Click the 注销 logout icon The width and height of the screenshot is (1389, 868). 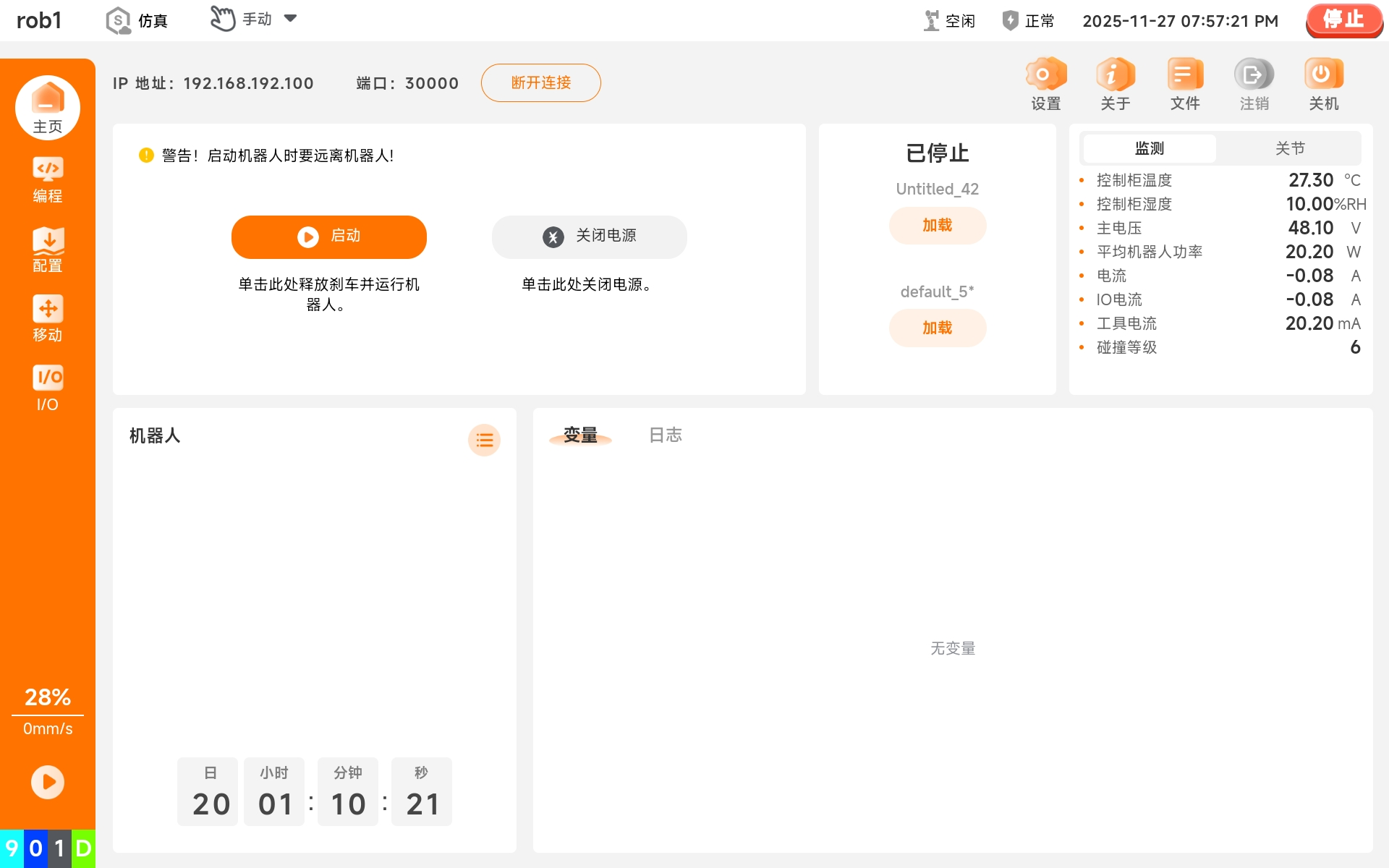click(x=1254, y=84)
